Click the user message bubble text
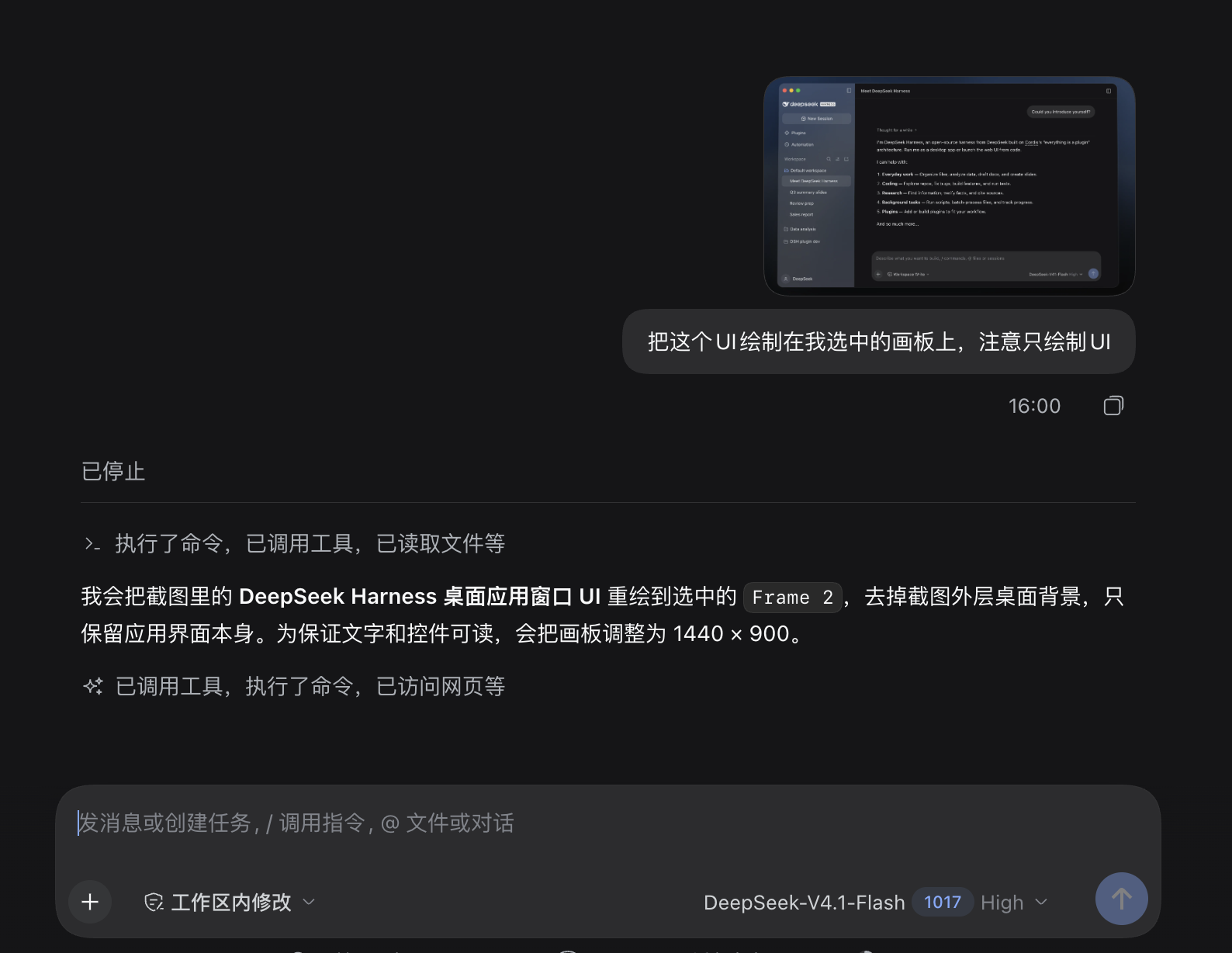 click(879, 342)
